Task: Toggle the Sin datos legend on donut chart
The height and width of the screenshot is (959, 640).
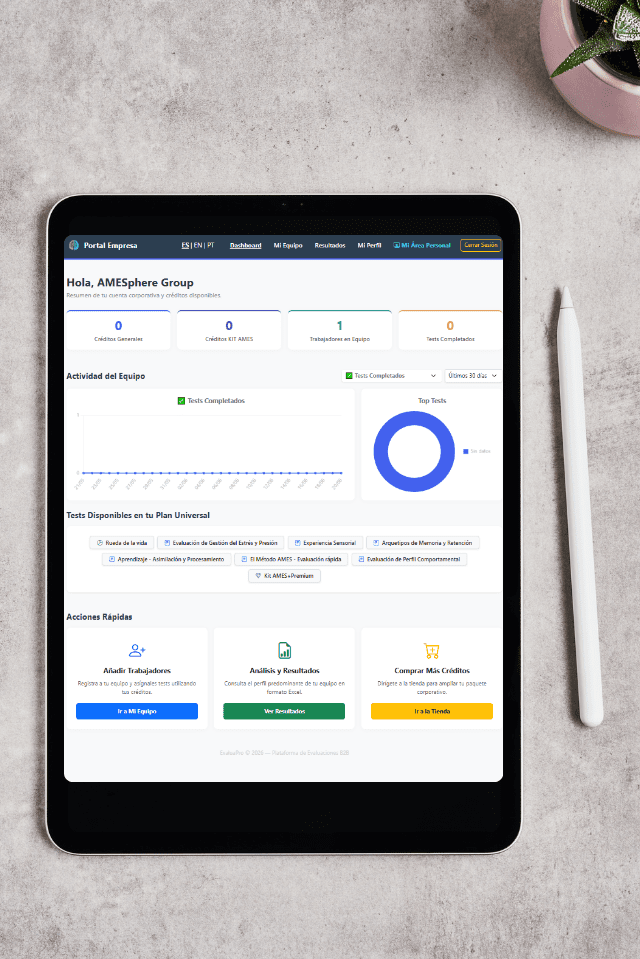Action: [x=477, y=451]
